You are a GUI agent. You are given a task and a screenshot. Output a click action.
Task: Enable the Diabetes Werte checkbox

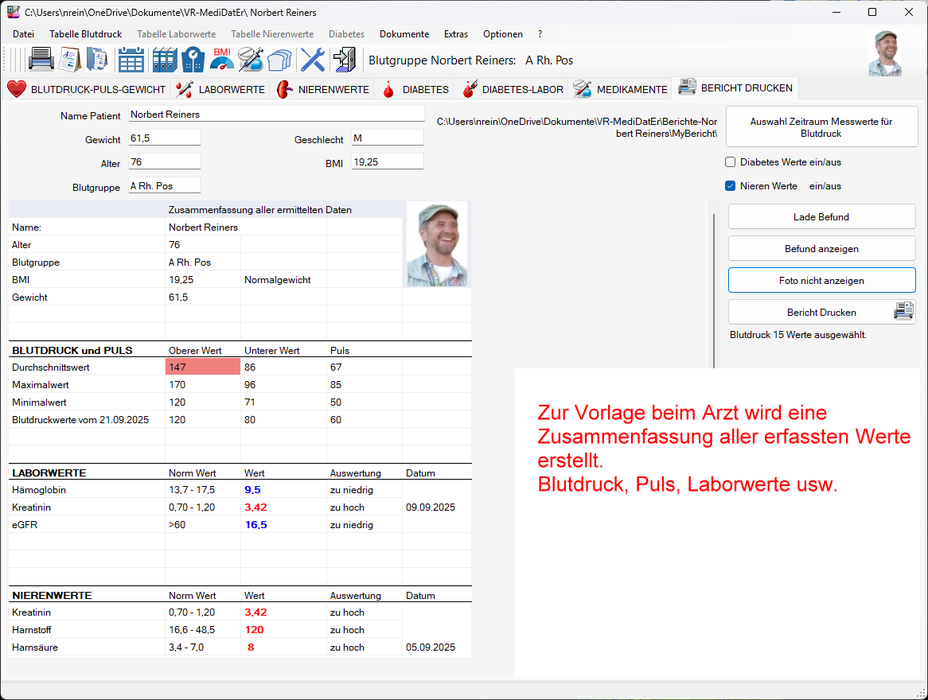click(731, 162)
